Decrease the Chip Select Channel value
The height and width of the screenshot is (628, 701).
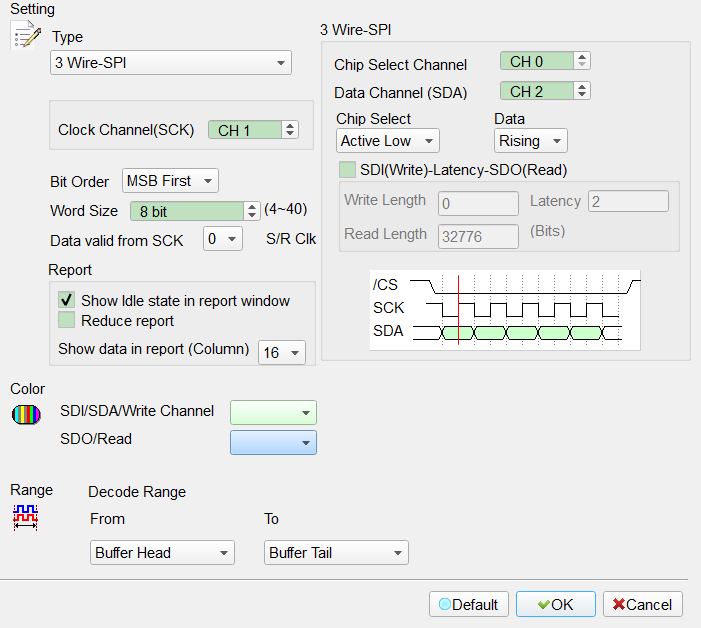coord(582,65)
